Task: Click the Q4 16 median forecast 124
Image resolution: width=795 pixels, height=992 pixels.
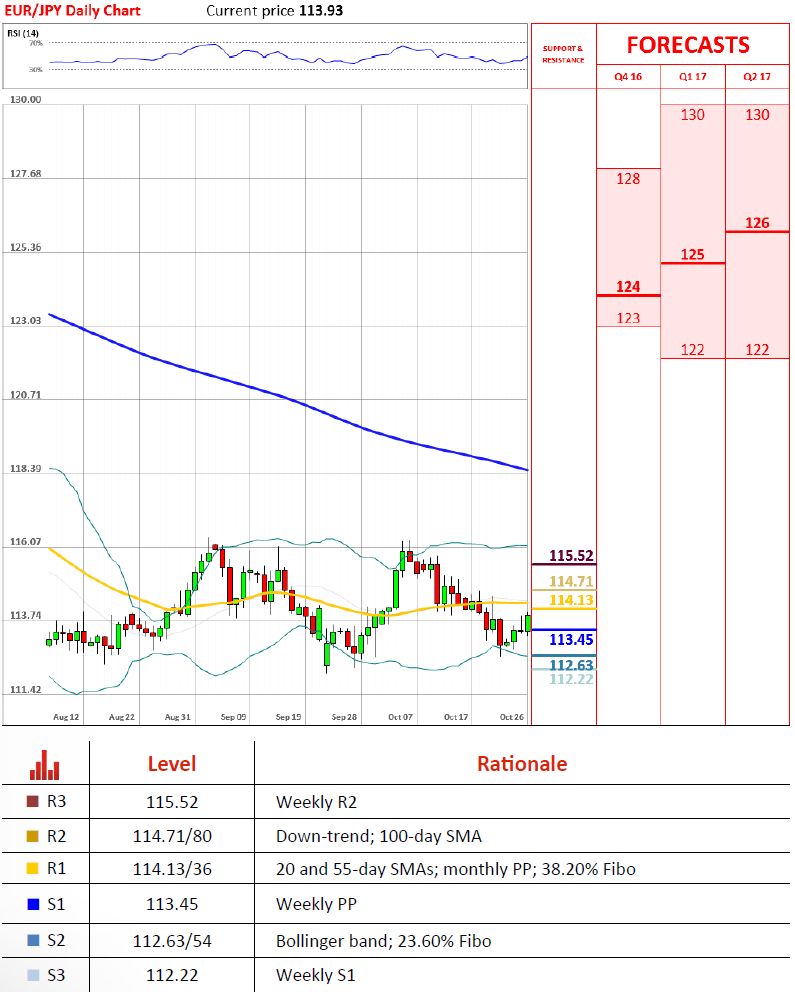Action: pos(628,287)
